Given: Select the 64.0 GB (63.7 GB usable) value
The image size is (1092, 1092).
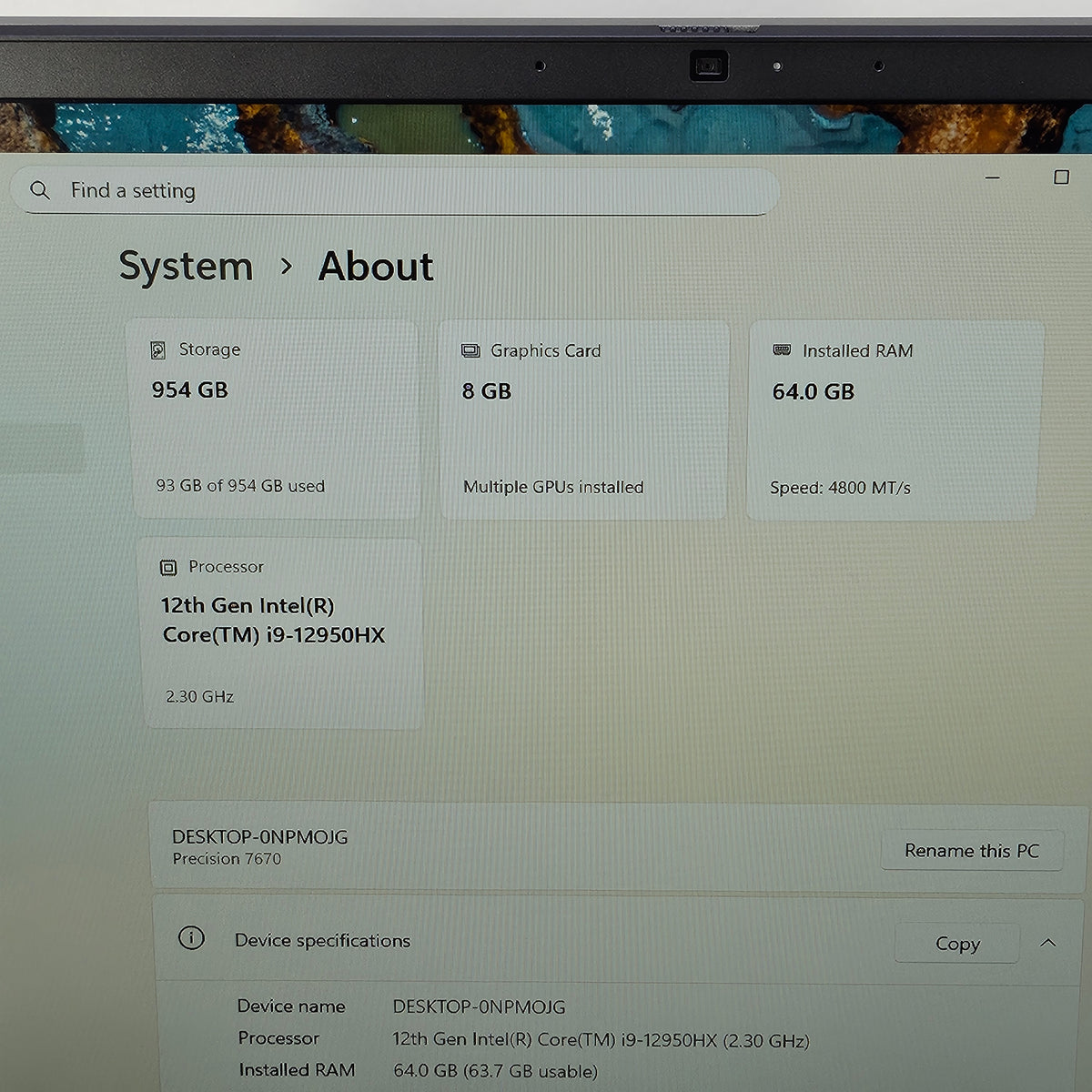Looking at the screenshot, I should pyautogui.click(x=495, y=1072).
